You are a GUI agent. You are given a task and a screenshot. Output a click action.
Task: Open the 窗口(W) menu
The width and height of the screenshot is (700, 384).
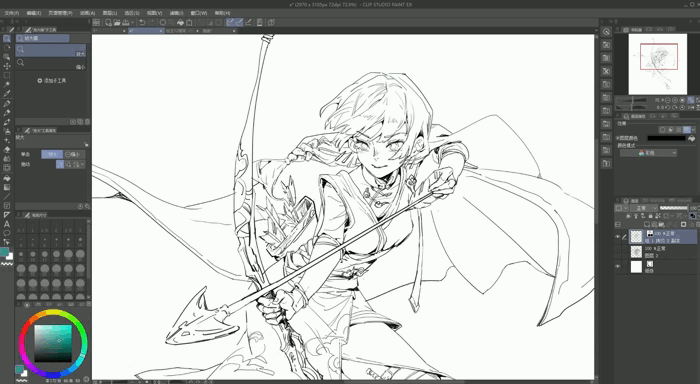pyautogui.click(x=199, y=13)
